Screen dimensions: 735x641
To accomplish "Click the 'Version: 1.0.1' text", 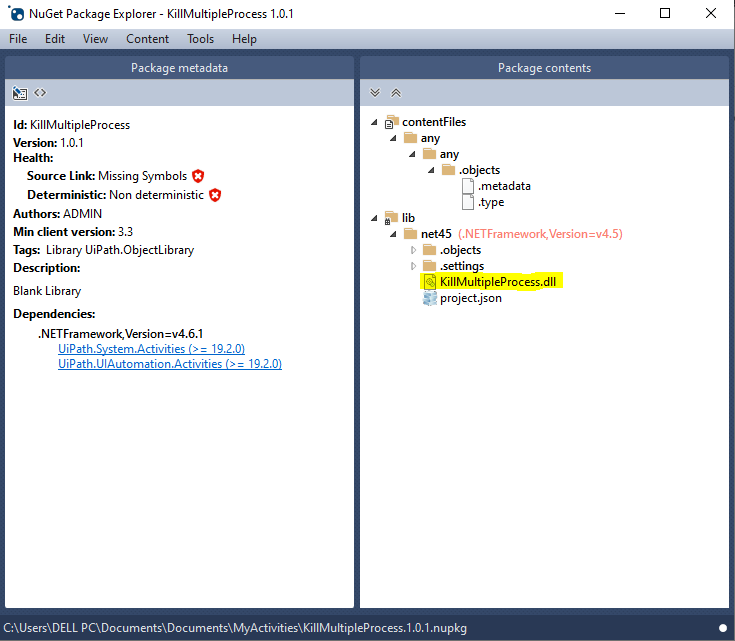I will coord(48,143).
